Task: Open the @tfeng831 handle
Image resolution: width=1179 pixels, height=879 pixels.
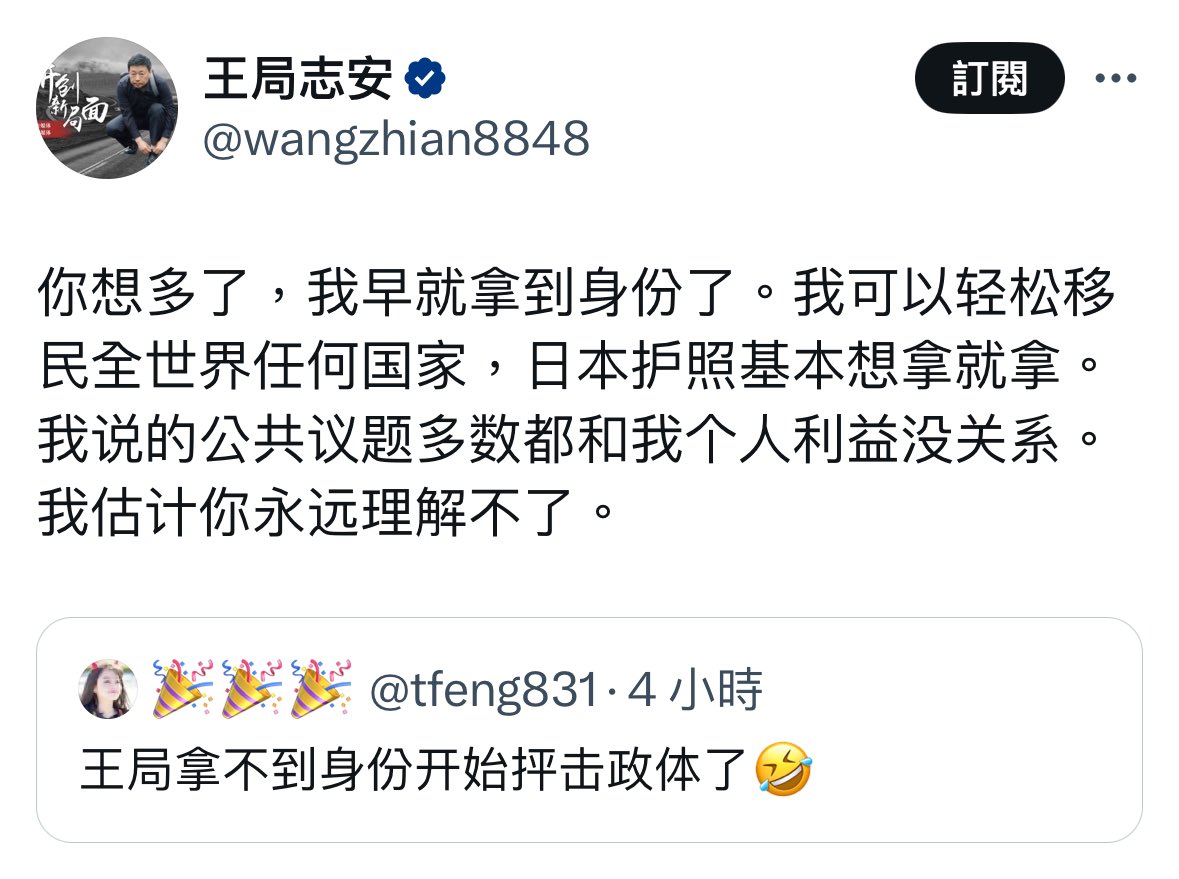Action: pyautogui.click(x=485, y=690)
